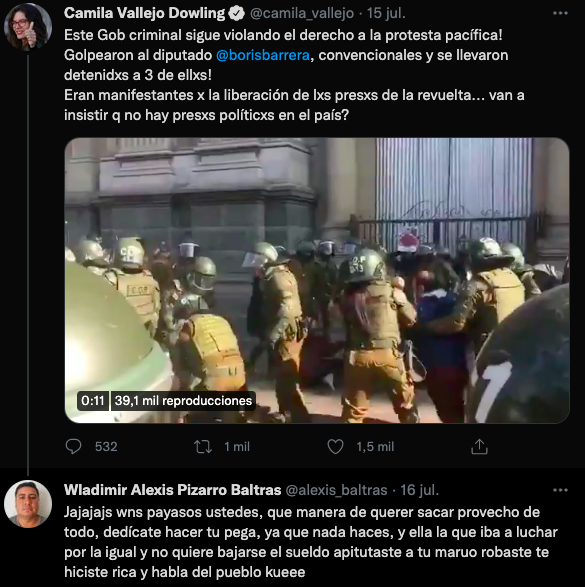Click the verified badge next to Camila's name

[x=237, y=14]
